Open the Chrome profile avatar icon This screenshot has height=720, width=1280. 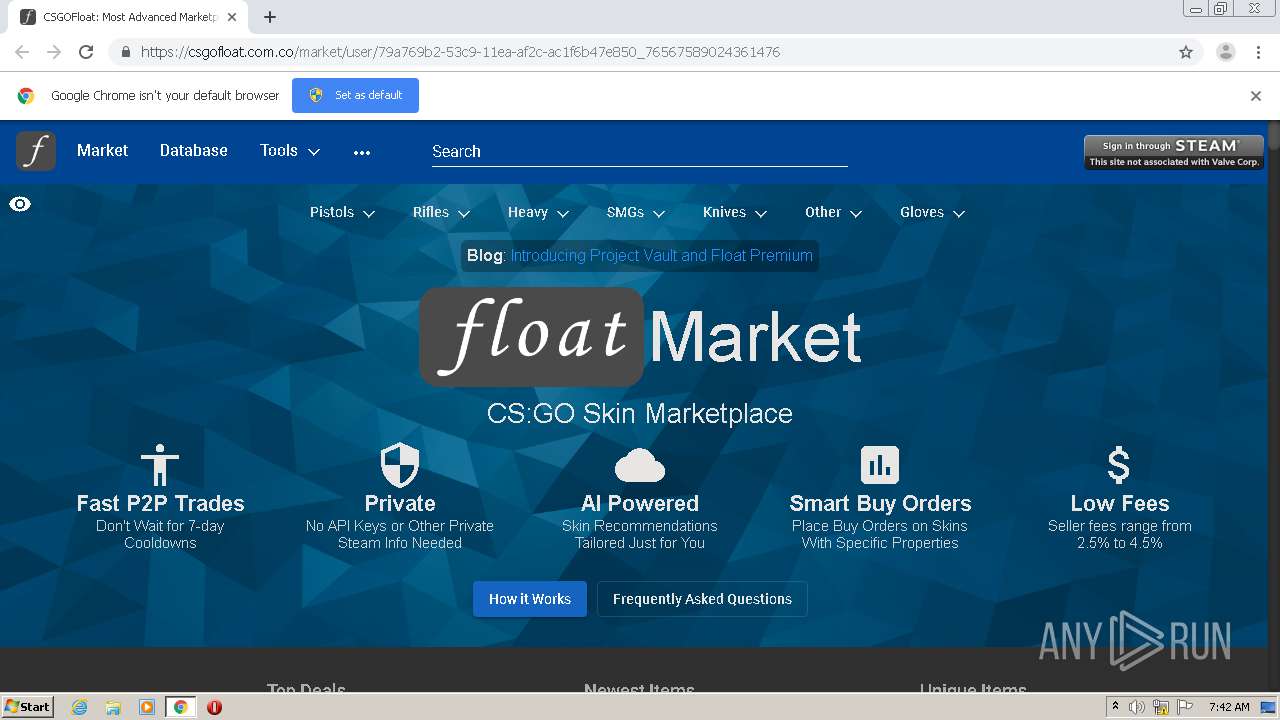coord(1225,52)
